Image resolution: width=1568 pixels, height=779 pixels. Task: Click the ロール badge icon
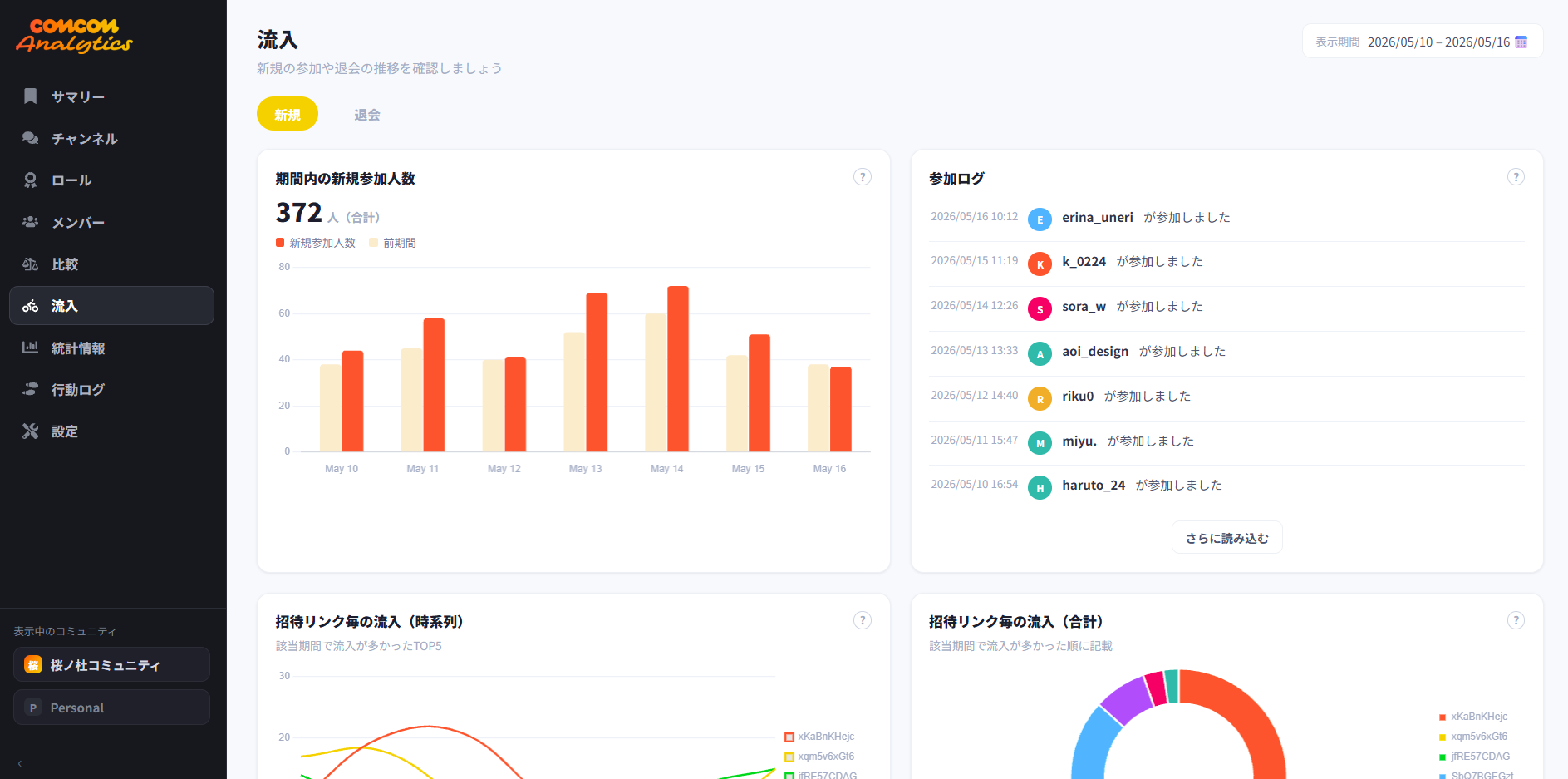(30, 180)
